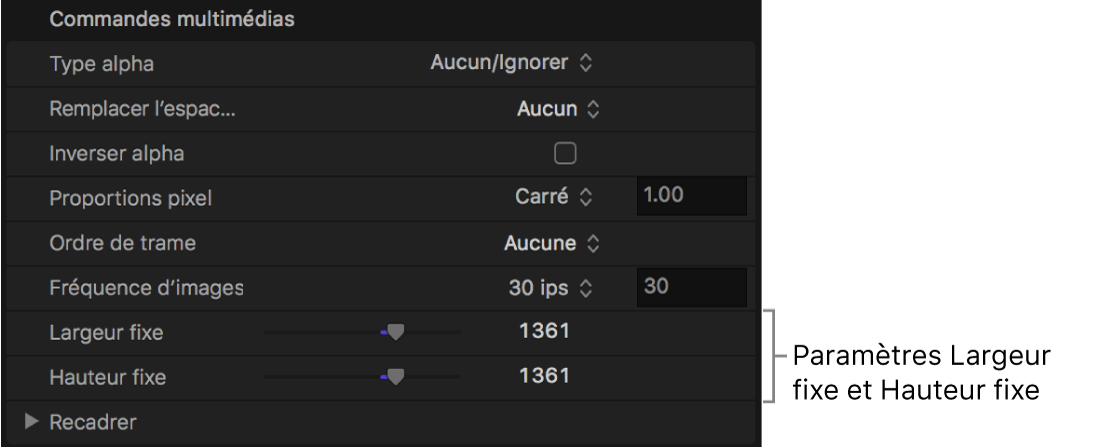Image resolution: width=1112 pixels, height=447 pixels.
Task: Select the Type alpha parameter label
Action: coord(103,64)
